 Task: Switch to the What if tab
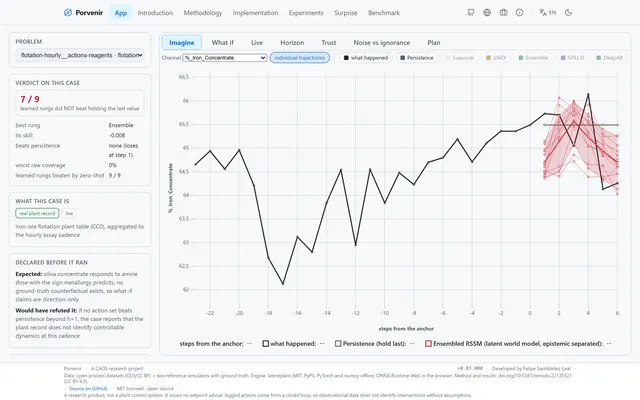click(222, 42)
